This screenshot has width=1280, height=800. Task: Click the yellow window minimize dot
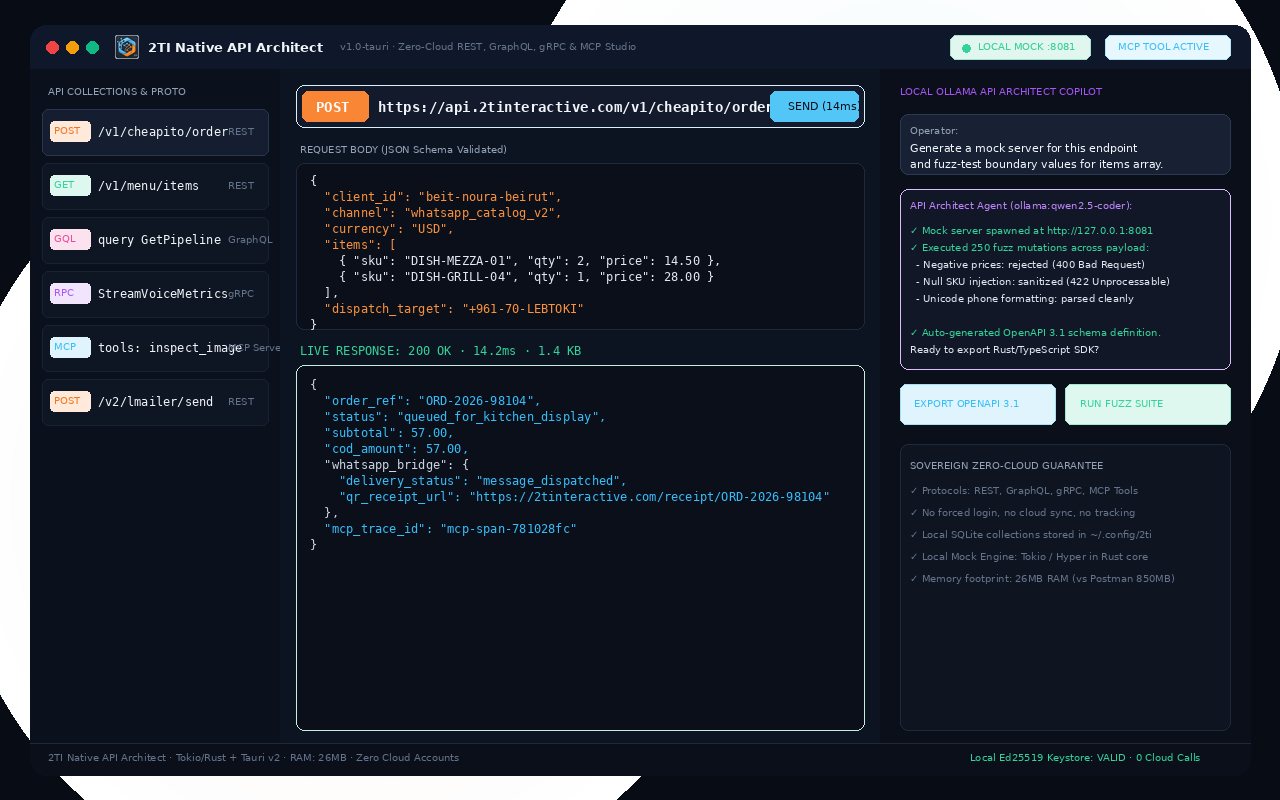click(73, 47)
